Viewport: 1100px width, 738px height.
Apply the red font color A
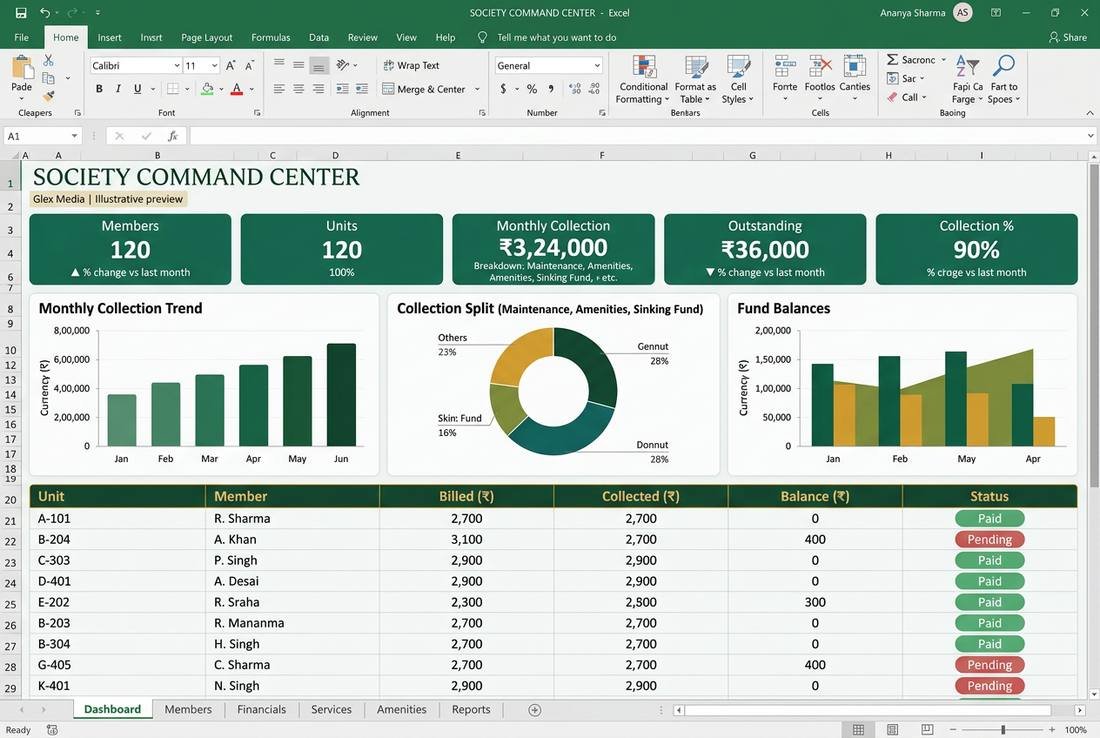point(237,88)
